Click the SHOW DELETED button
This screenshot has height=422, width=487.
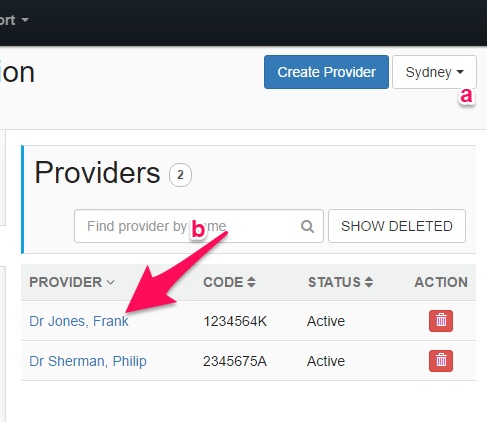tap(397, 226)
